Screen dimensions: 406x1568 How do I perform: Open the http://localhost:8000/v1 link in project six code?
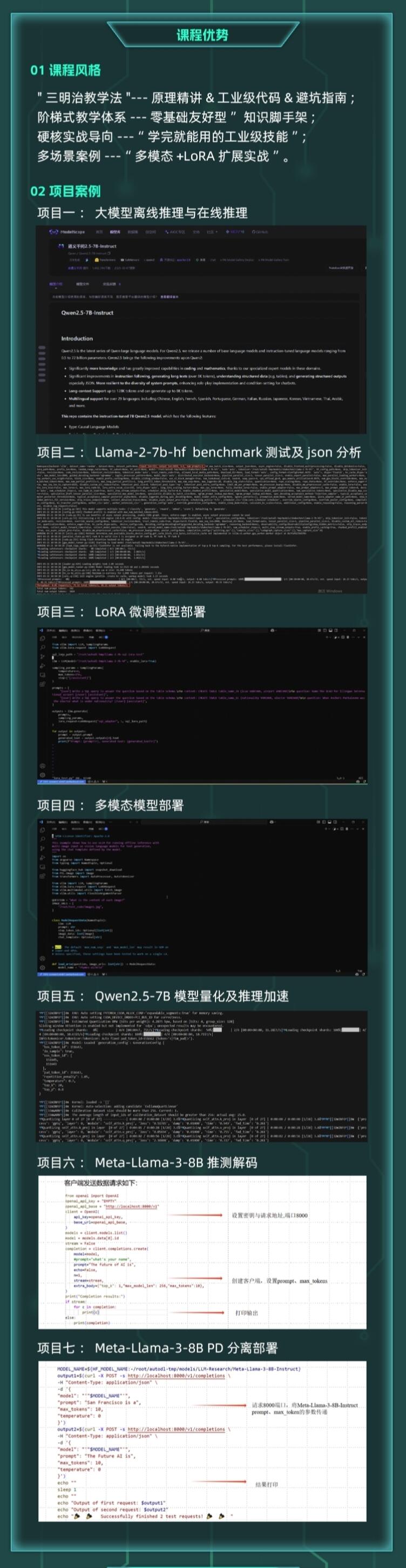click(131, 1206)
